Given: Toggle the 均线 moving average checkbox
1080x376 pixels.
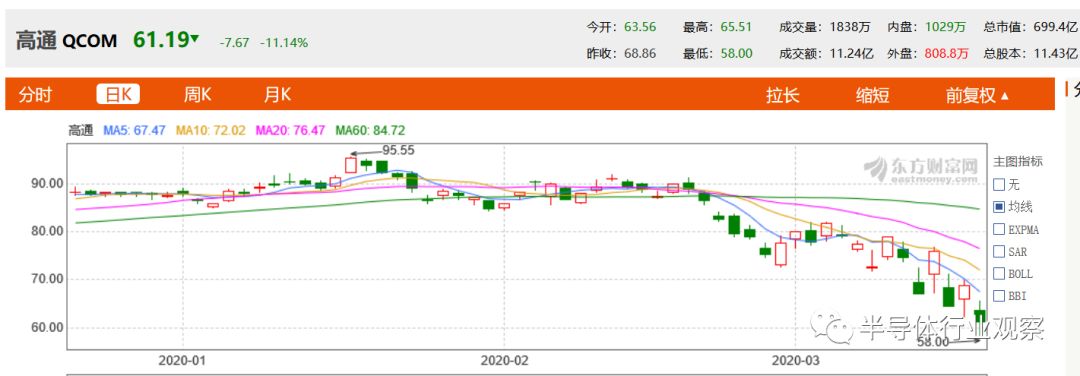Looking at the screenshot, I should coord(999,207).
